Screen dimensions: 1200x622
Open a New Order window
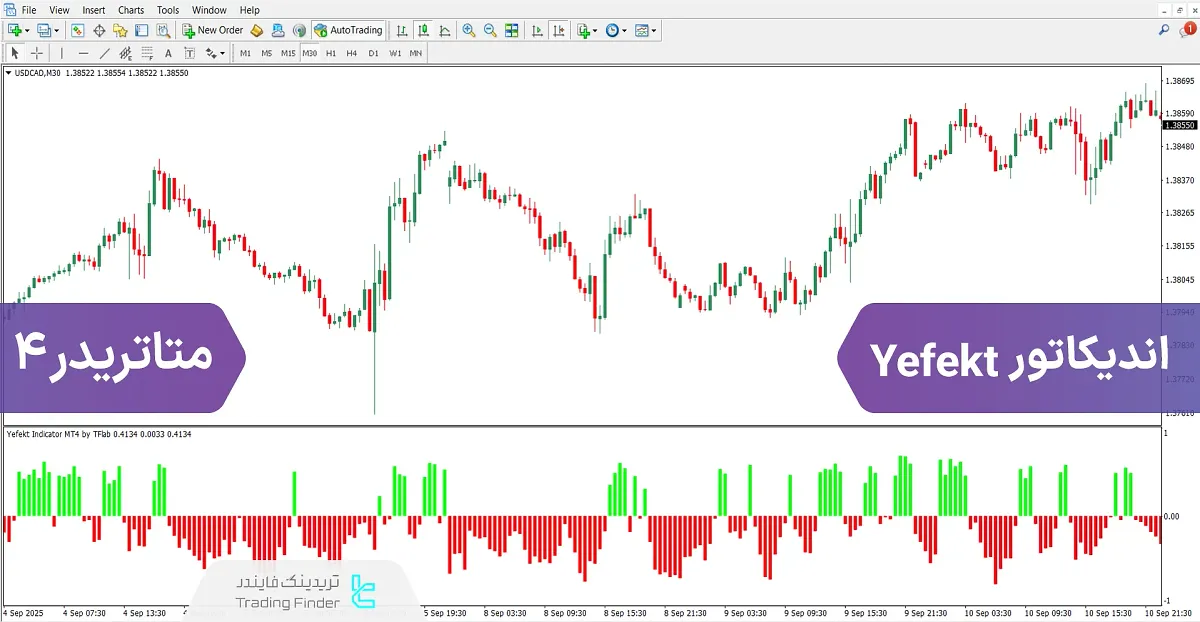click(213, 30)
